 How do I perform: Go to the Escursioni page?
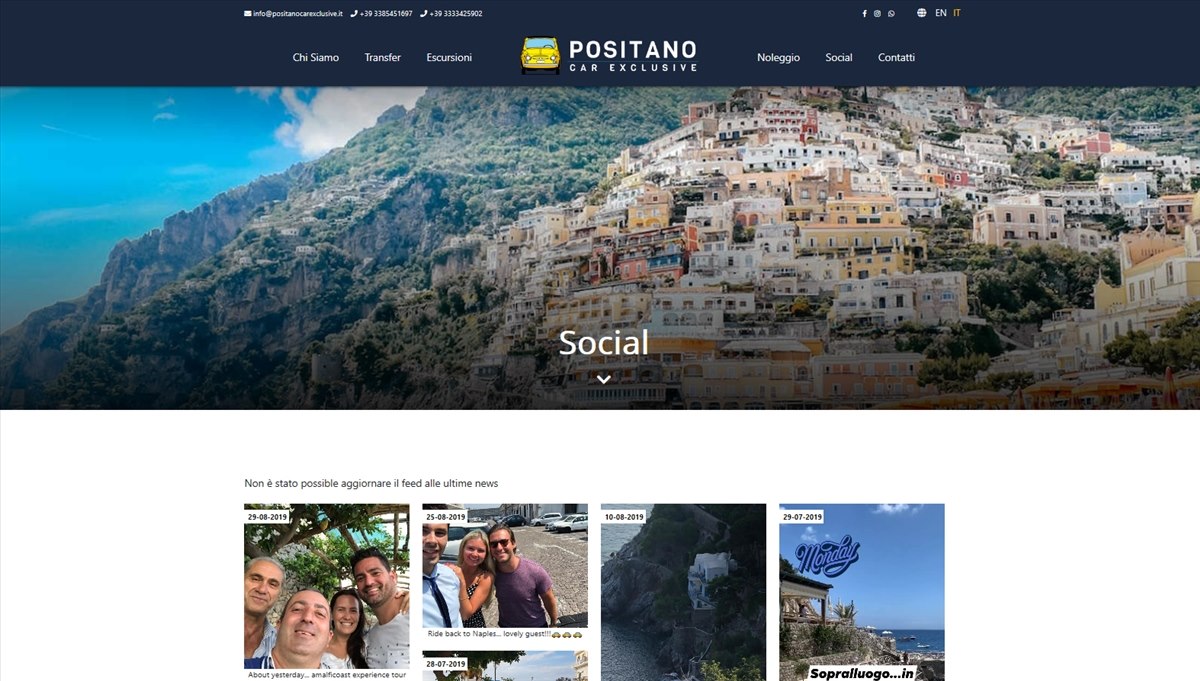[x=449, y=57]
